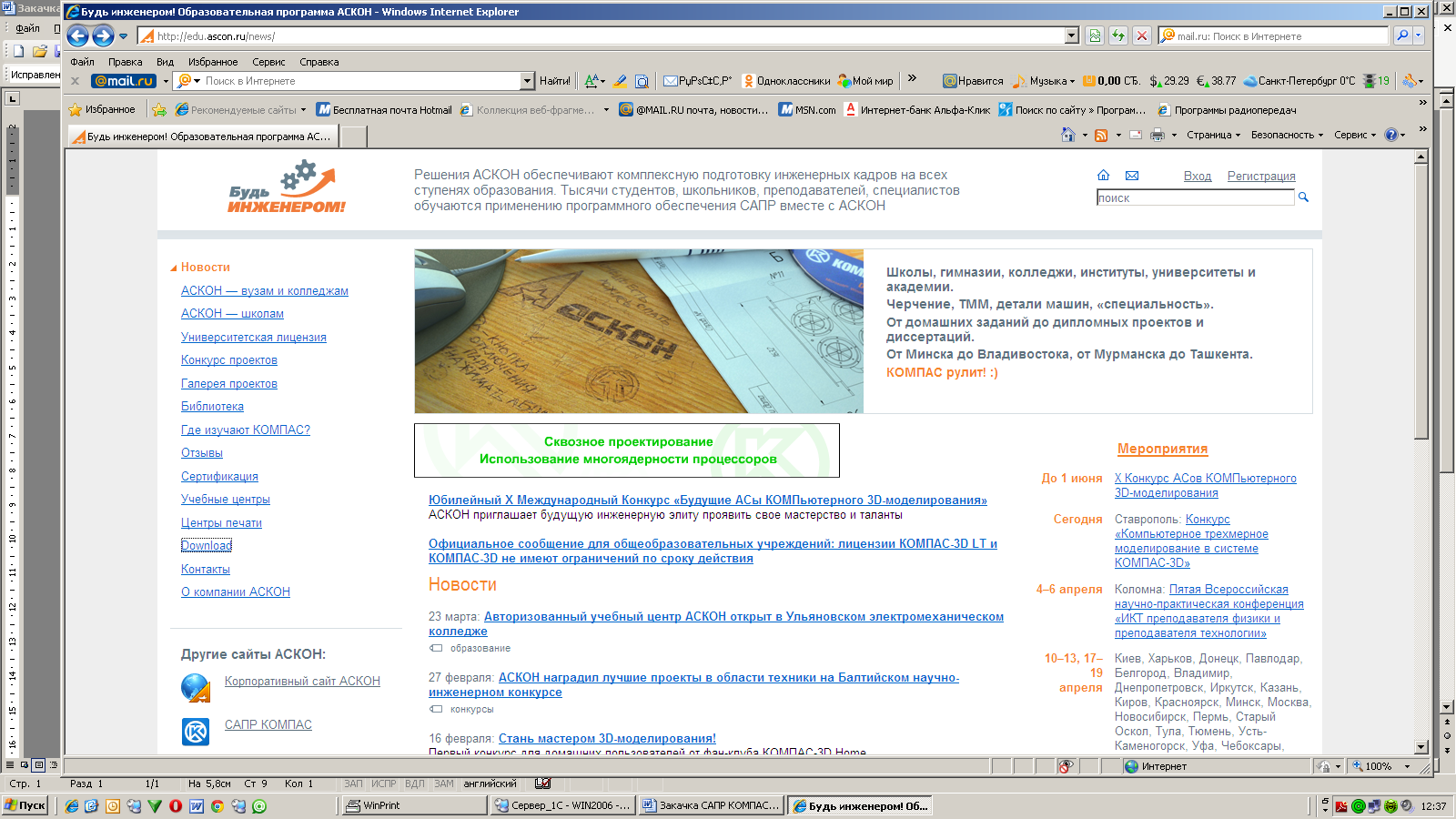Open the zoom level 100% dropdown
Viewport: 1456px width, 819px height.
1407,766
